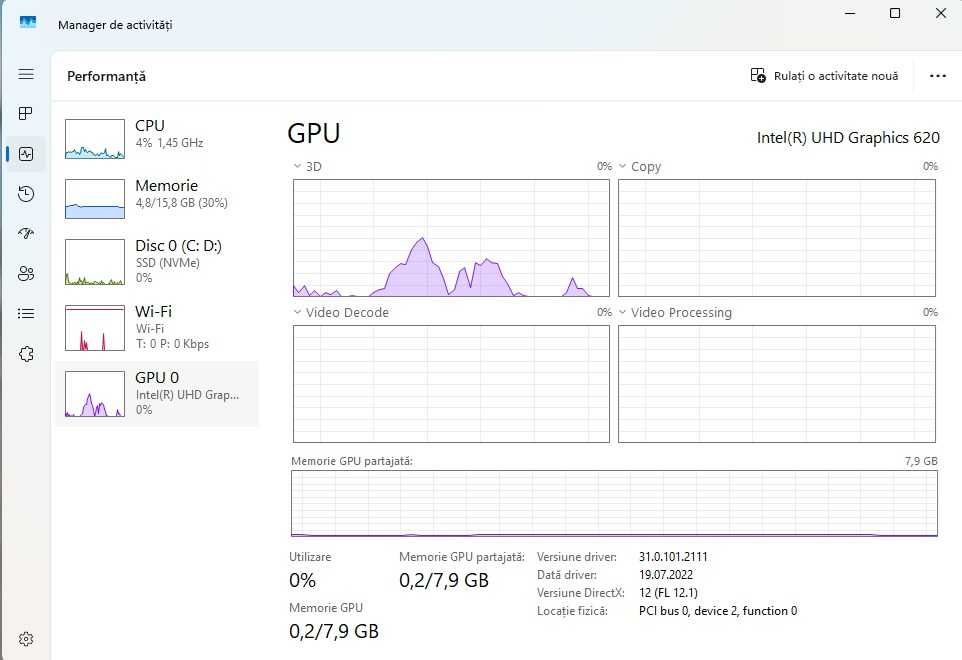962x660 pixels.
Task: Open Task Manager settings gear
Action: pyautogui.click(x=26, y=639)
